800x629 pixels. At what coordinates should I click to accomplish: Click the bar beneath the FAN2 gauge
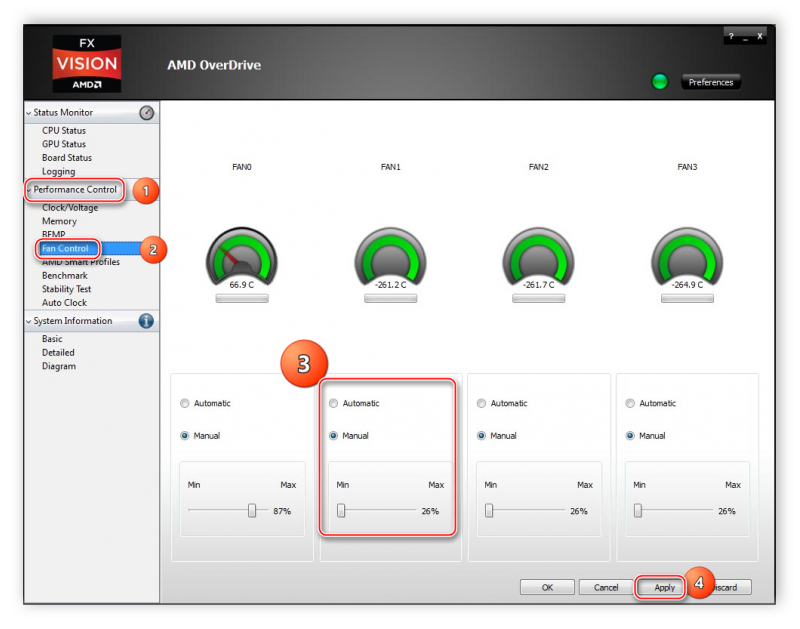click(538, 298)
